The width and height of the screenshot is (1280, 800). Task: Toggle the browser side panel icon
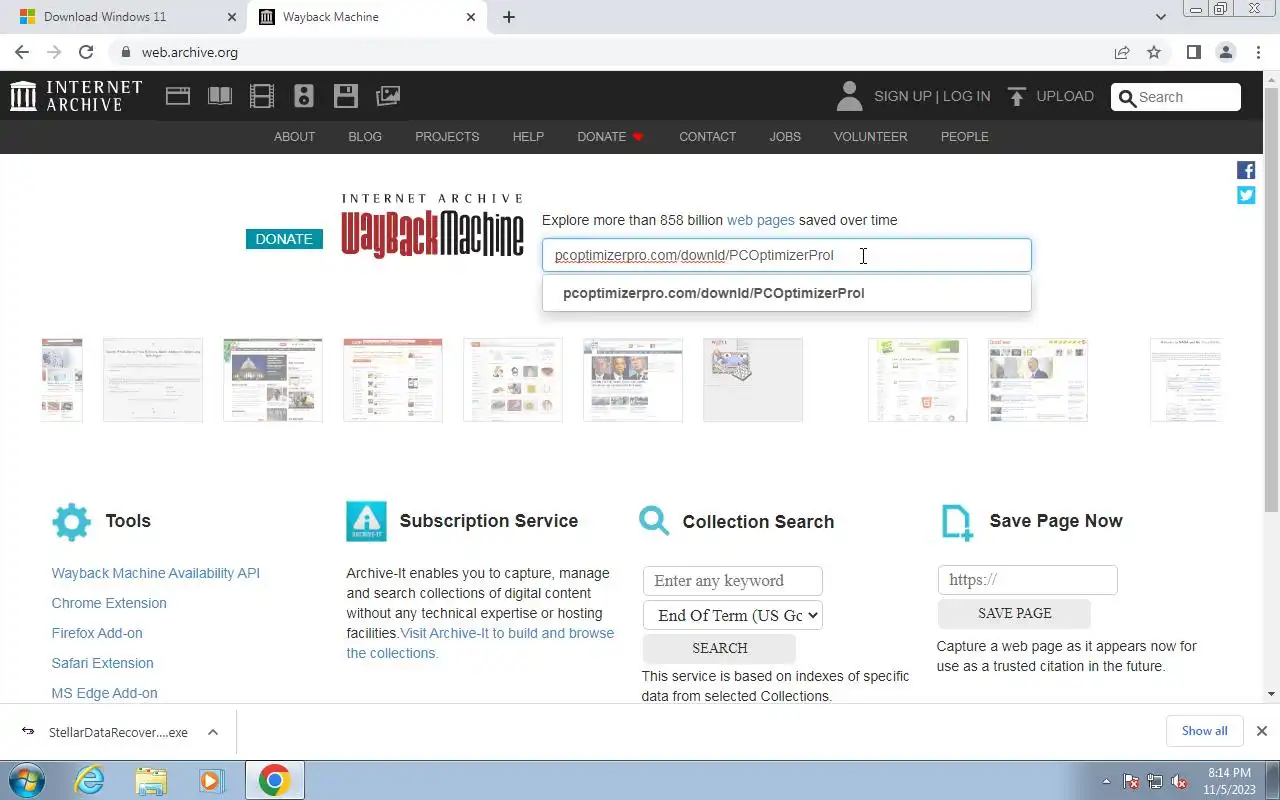point(1193,52)
